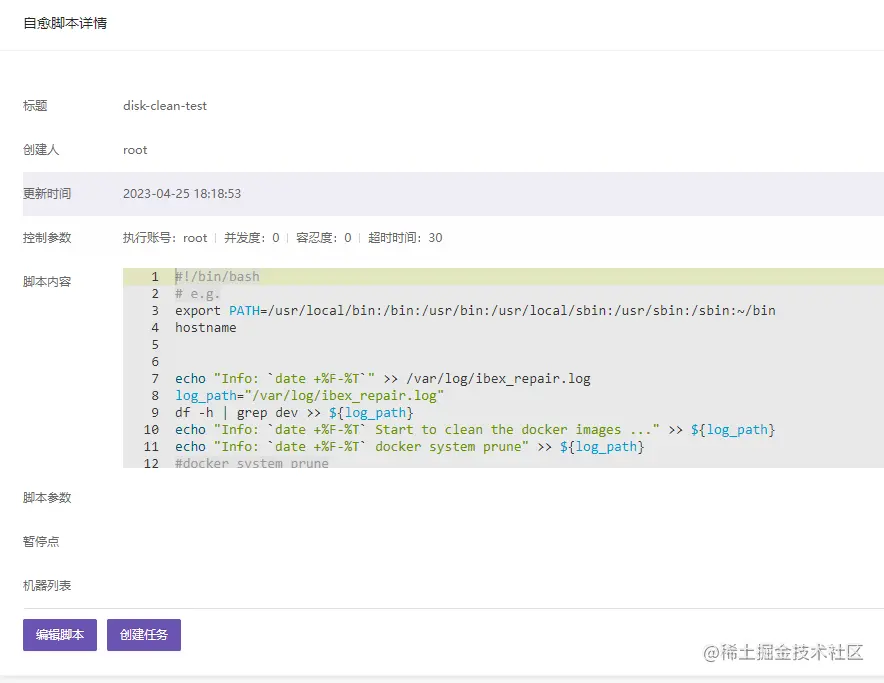
Task: Select the update time 2023-04-25 18:18:53
Action: coord(182,193)
